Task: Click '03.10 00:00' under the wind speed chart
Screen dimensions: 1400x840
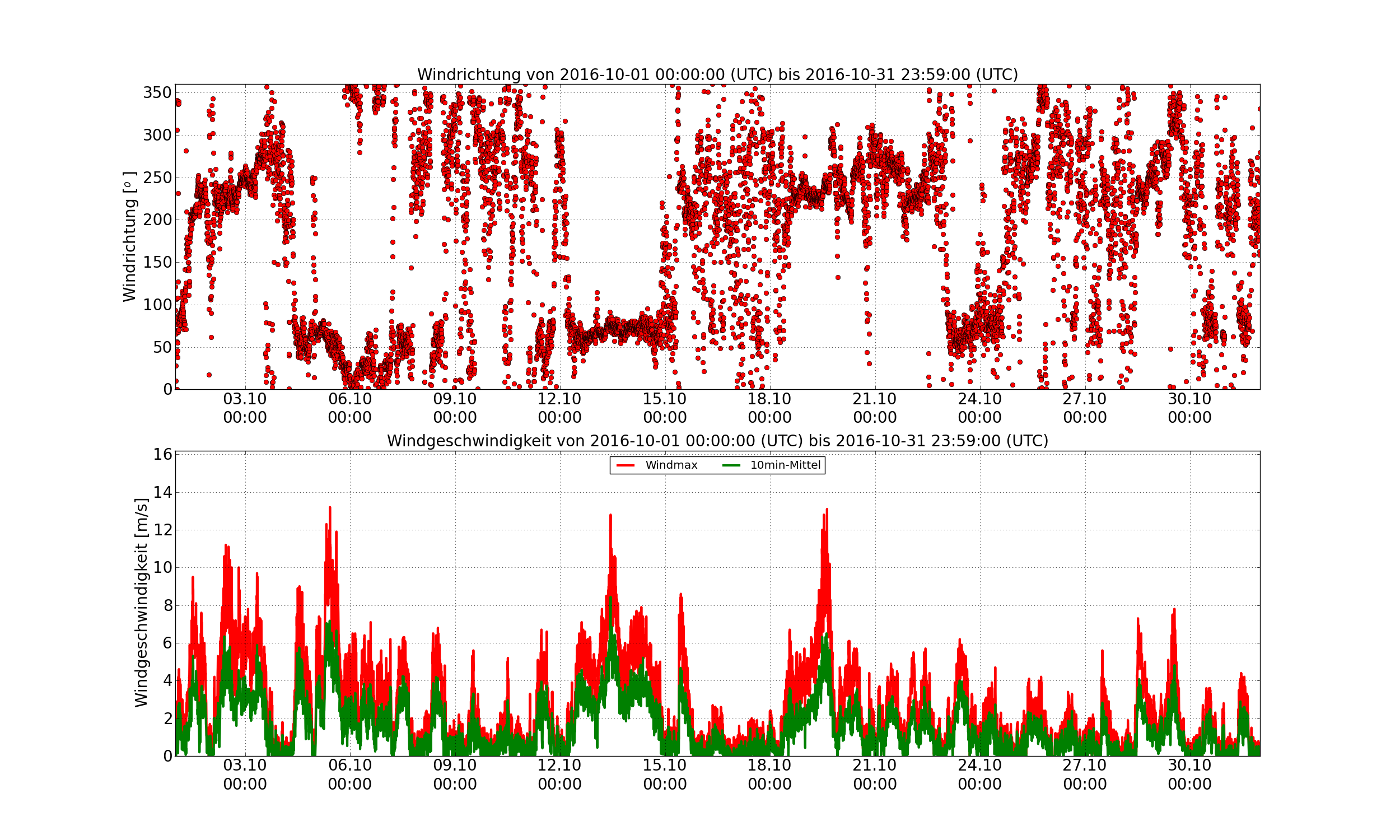Action: tap(245, 775)
